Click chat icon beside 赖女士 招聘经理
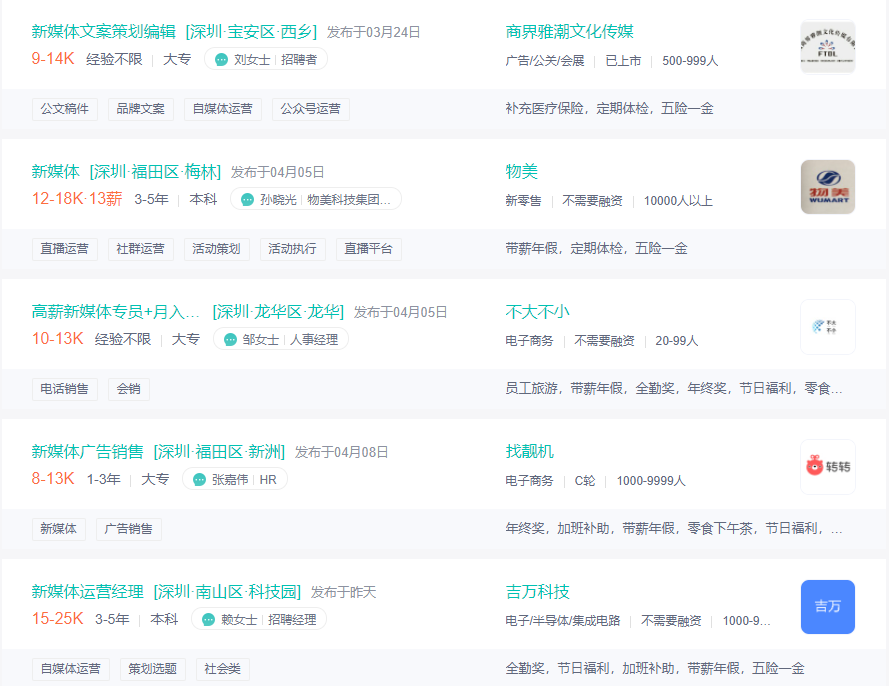 (x=208, y=620)
